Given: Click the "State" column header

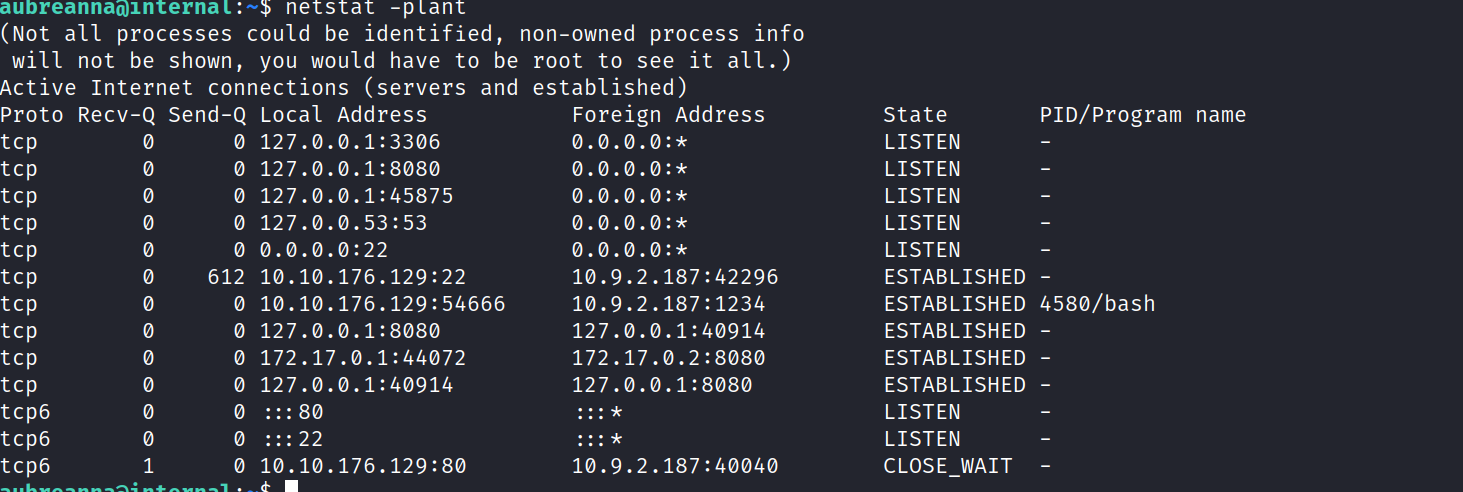Looking at the screenshot, I should click(915, 115).
